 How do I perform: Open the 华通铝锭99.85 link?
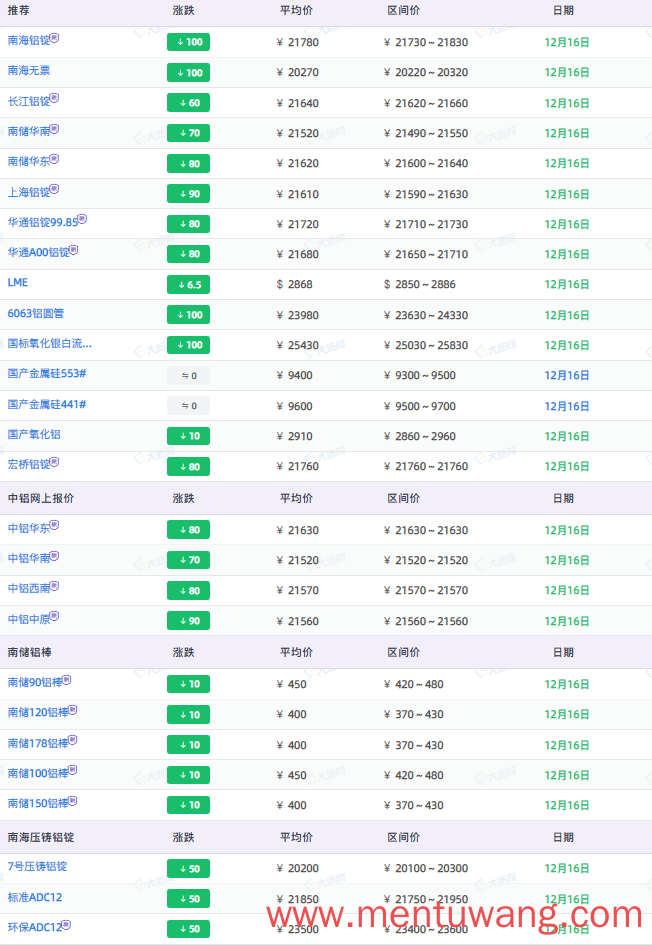[x=42, y=223]
